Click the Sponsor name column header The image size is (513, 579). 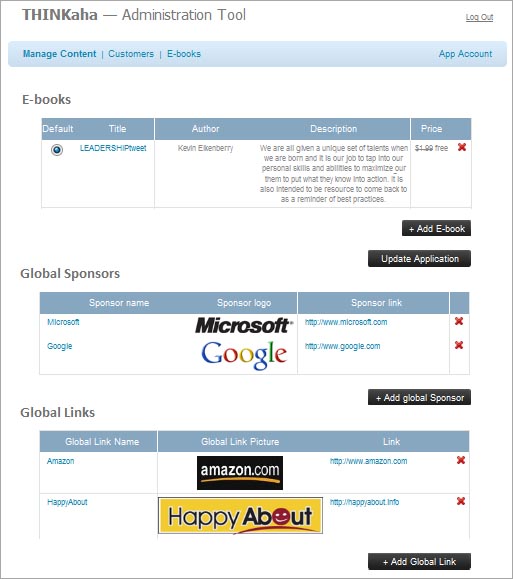pyautogui.click(x=119, y=303)
